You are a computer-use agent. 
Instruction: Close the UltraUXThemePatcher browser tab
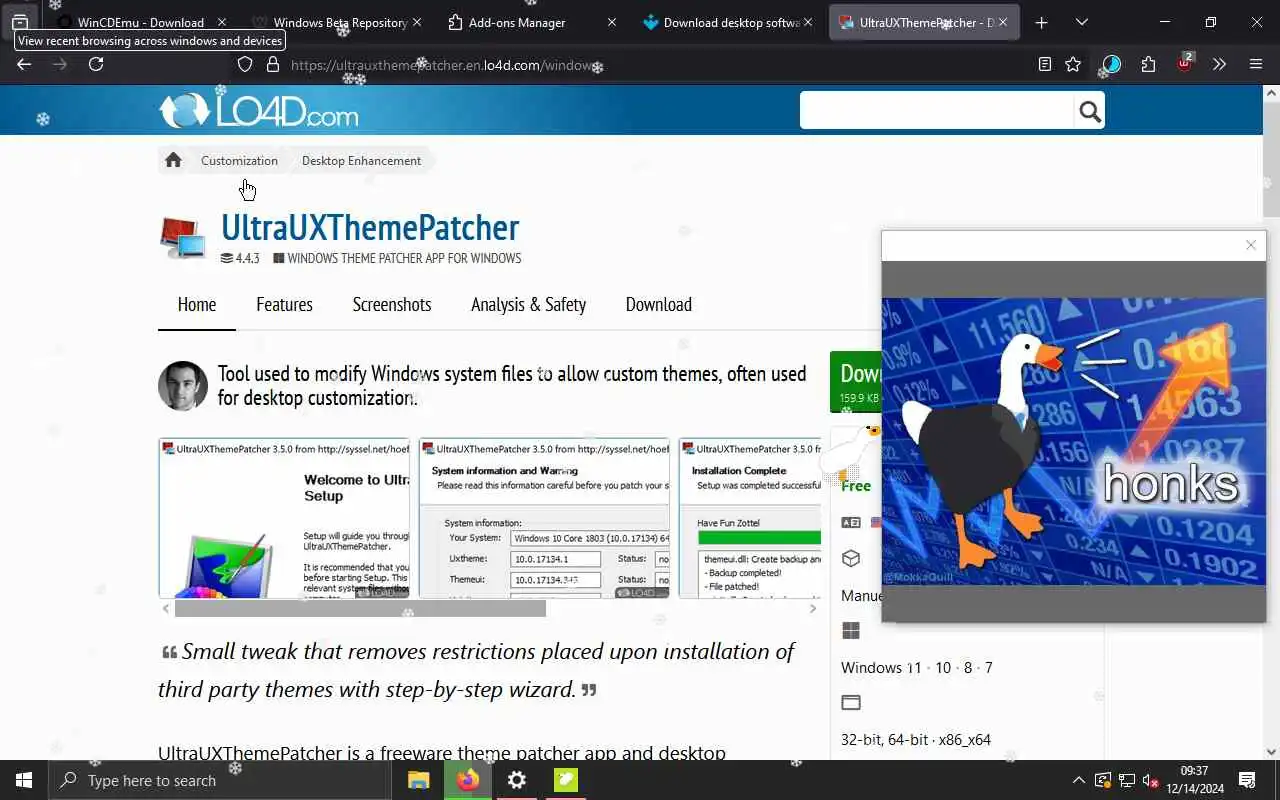click(x=1002, y=22)
